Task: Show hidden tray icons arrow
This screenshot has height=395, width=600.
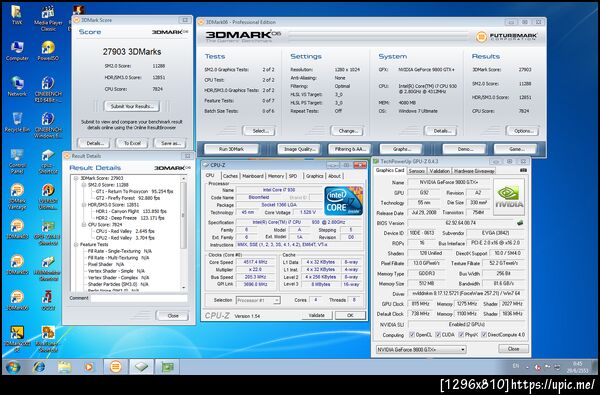Action: click(527, 367)
